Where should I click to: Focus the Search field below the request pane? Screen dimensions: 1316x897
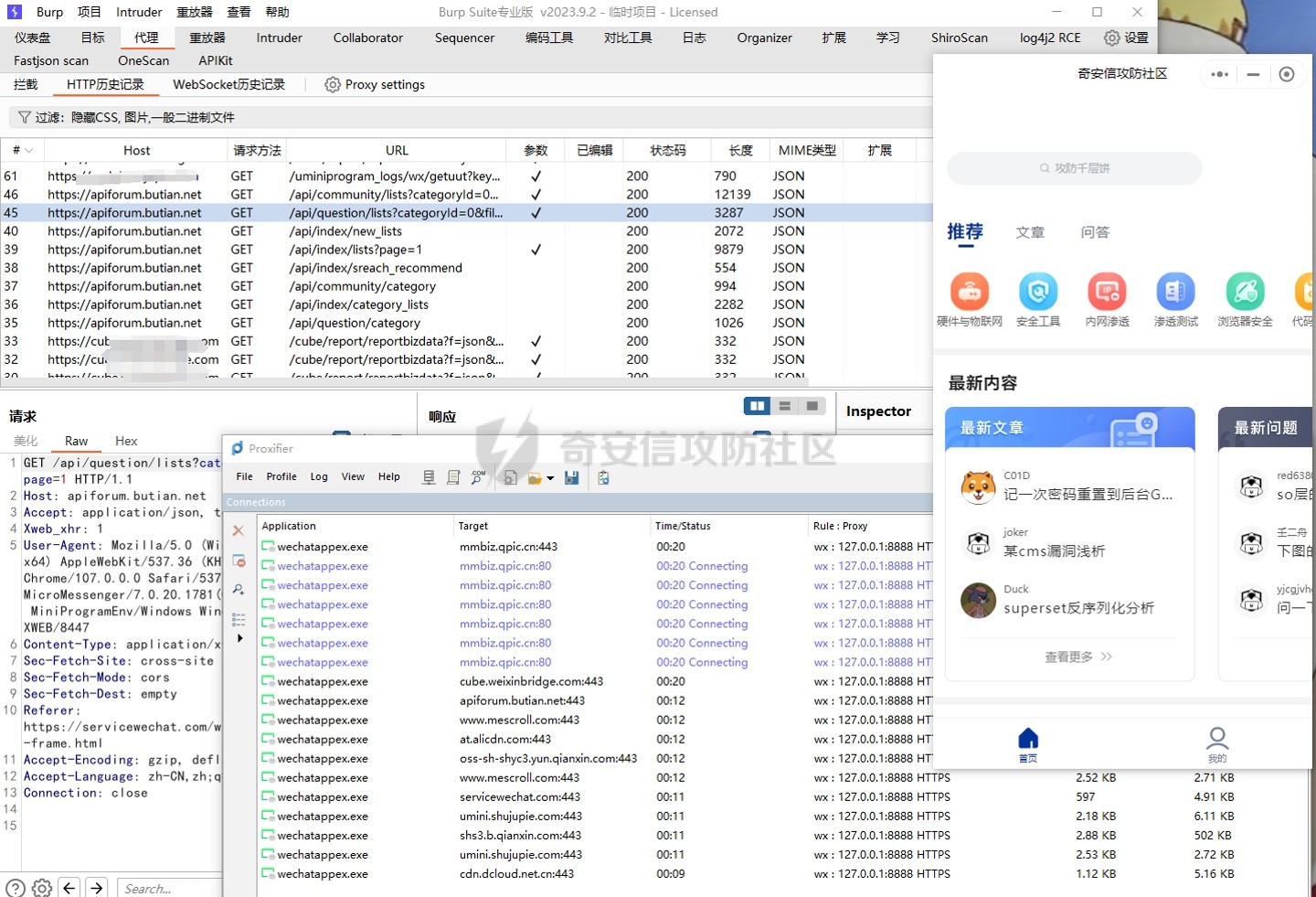[x=170, y=888]
